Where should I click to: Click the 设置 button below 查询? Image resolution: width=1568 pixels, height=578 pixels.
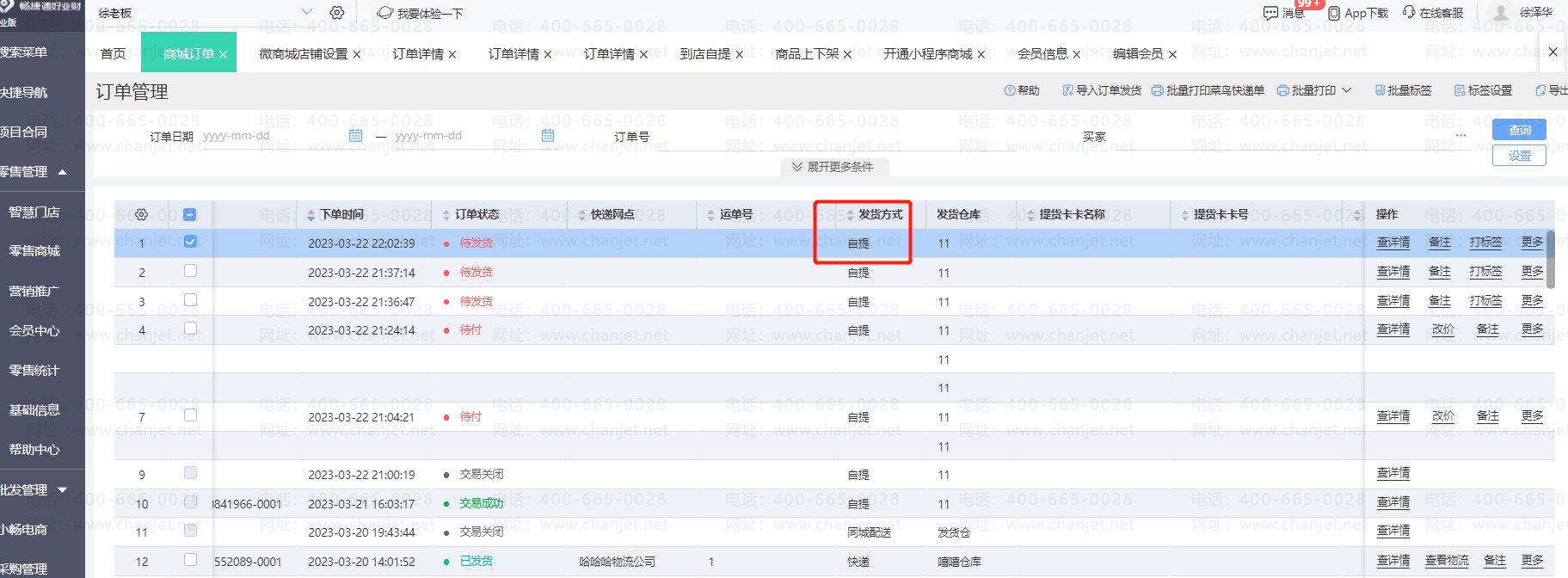[x=1519, y=156]
